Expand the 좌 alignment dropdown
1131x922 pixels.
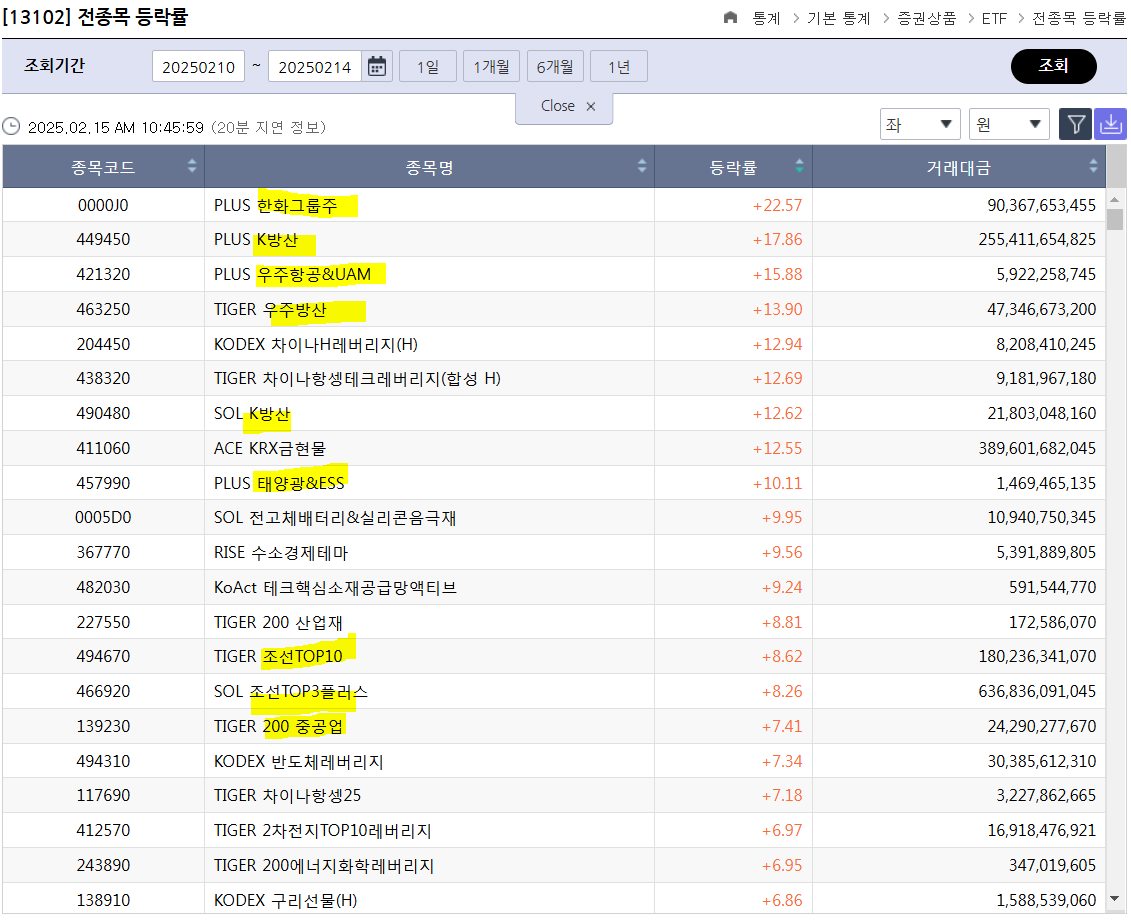(919, 124)
